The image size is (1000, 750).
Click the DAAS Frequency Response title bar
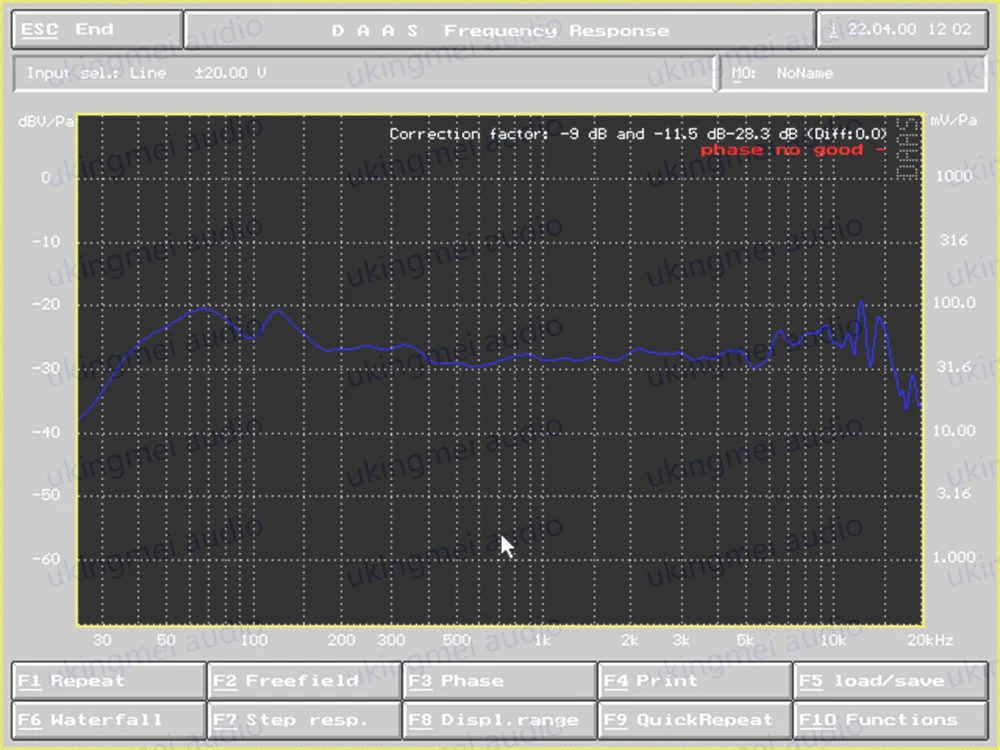coord(500,30)
